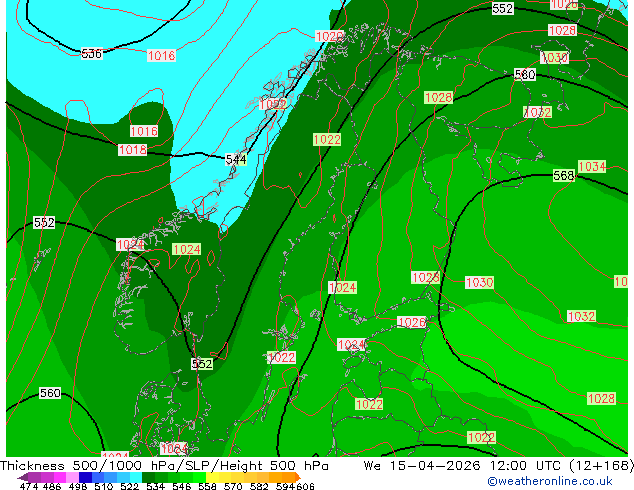
Task: Click the orange arrow end of the legend
Action: click(x=298, y=477)
